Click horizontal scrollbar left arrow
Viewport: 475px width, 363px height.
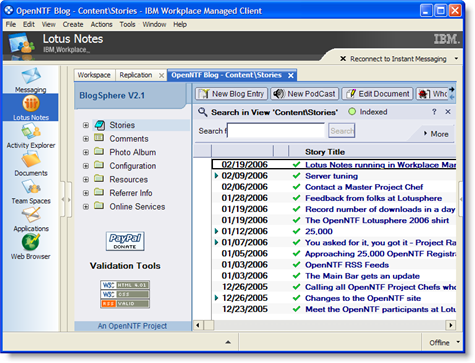tap(198, 325)
